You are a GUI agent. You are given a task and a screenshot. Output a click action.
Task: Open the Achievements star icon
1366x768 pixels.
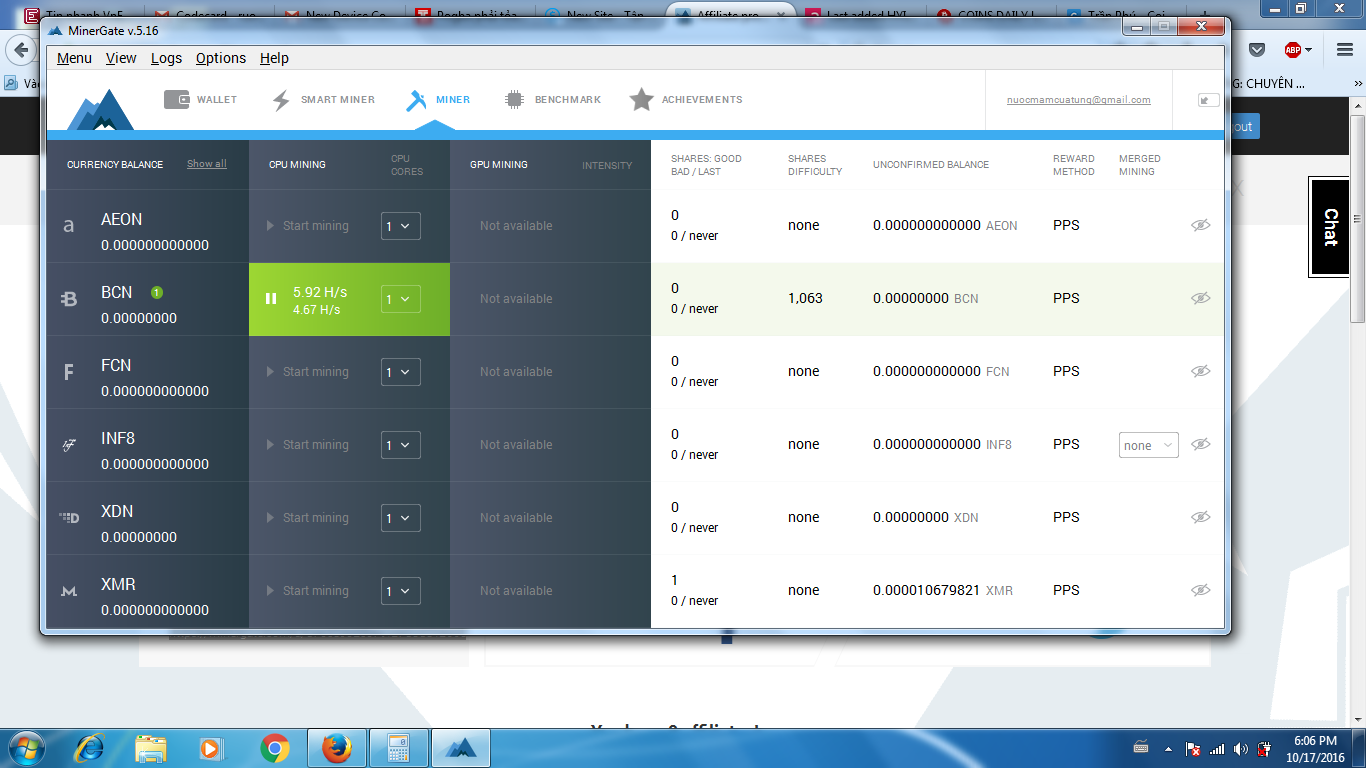coord(641,100)
